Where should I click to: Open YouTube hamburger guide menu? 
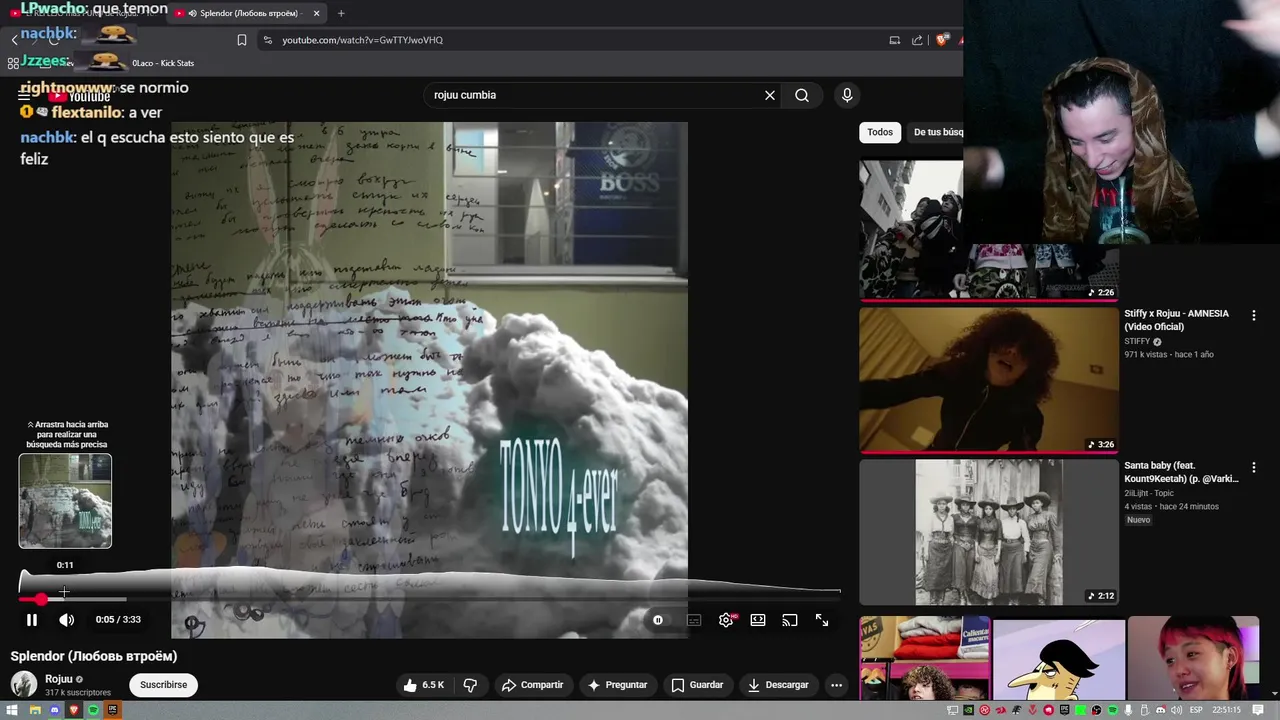(x=24, y=96)
